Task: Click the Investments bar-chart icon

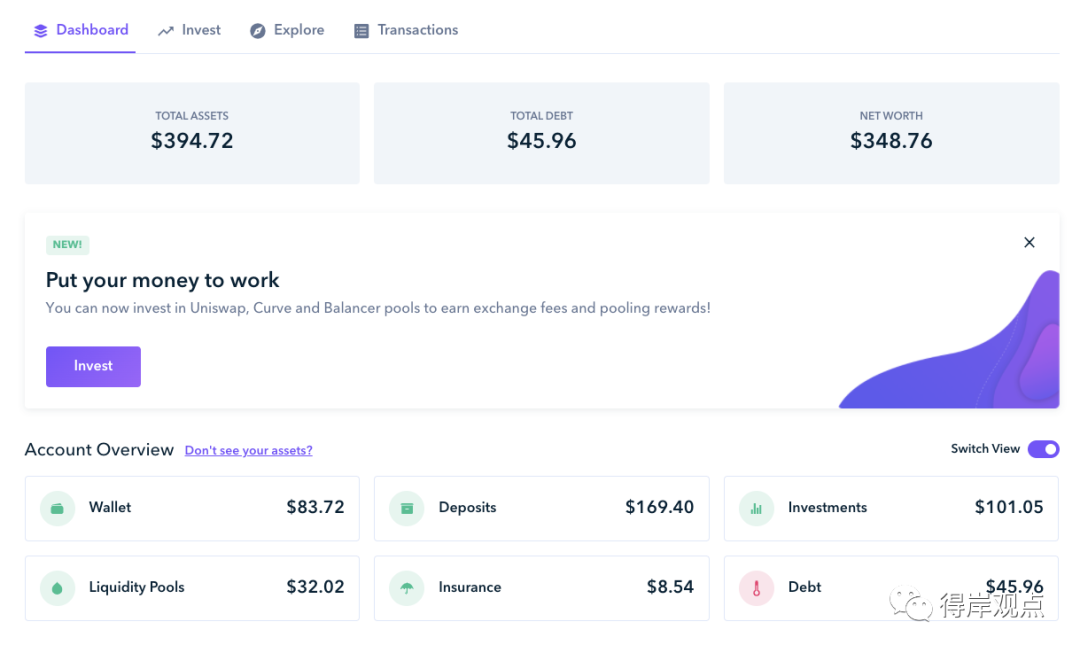Action: [x=756, y=508]
